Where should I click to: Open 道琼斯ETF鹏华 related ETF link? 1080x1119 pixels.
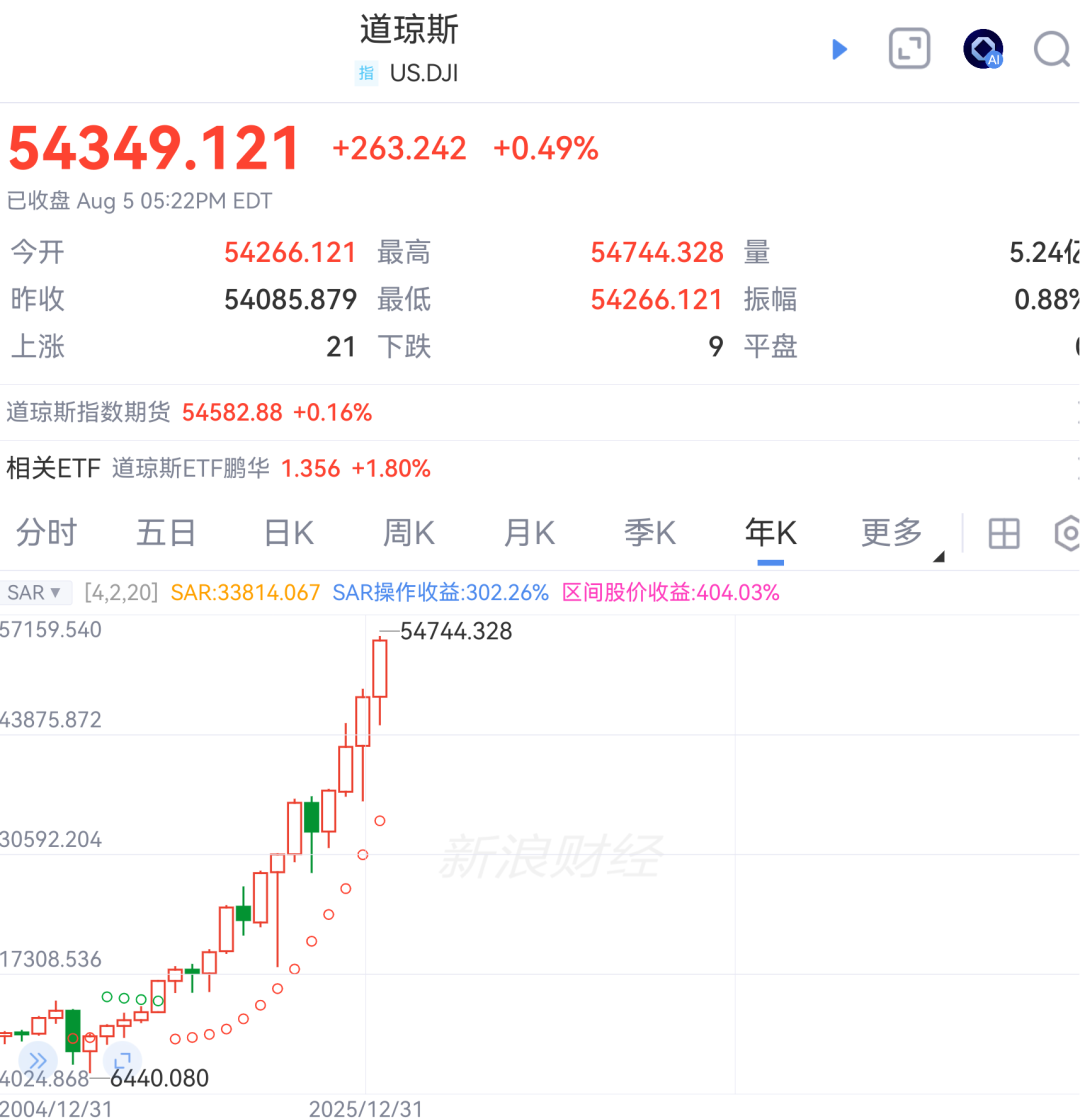(271, 469)
